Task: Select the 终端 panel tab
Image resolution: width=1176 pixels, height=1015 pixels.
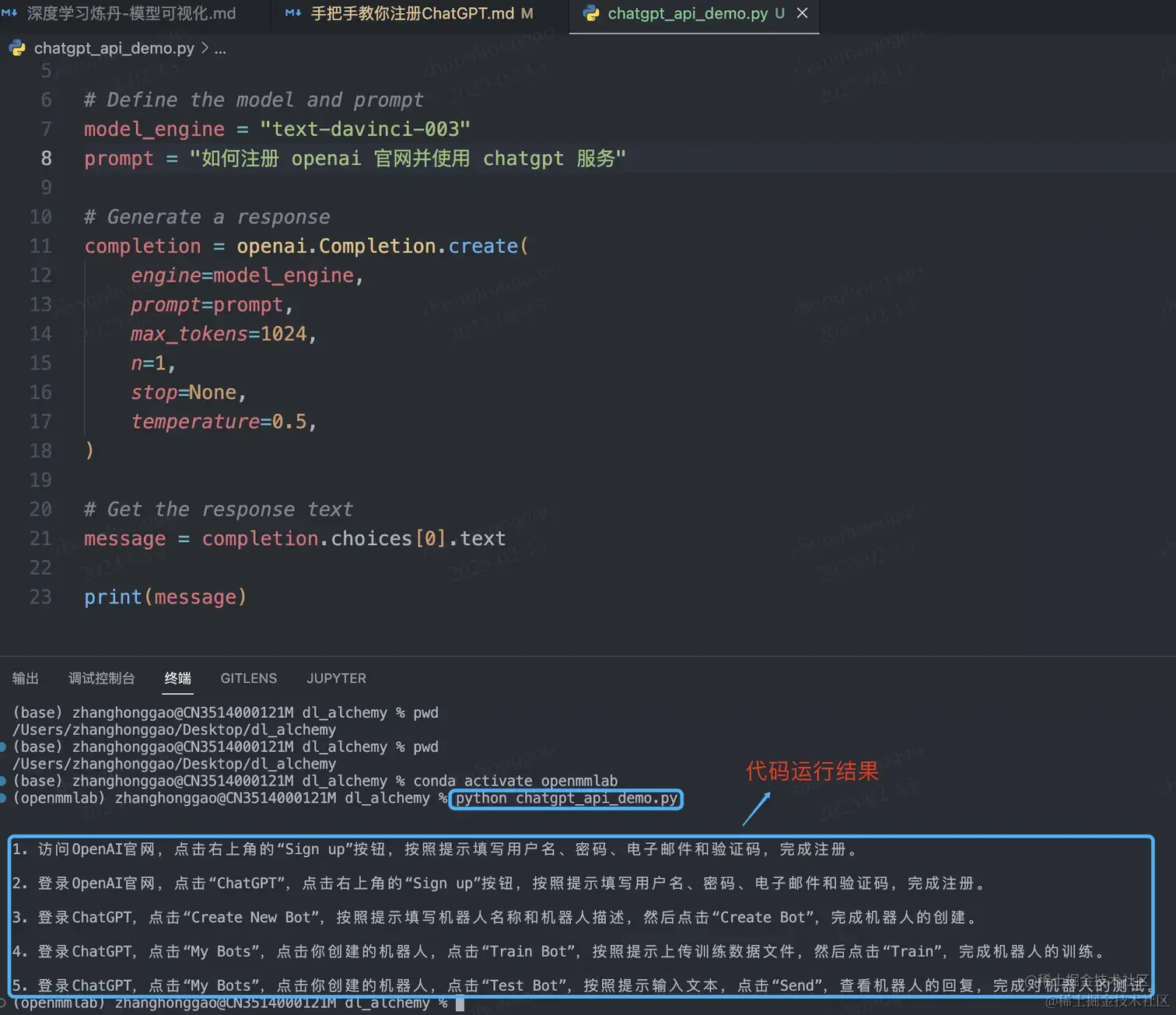Action: [x=178, y=678]
